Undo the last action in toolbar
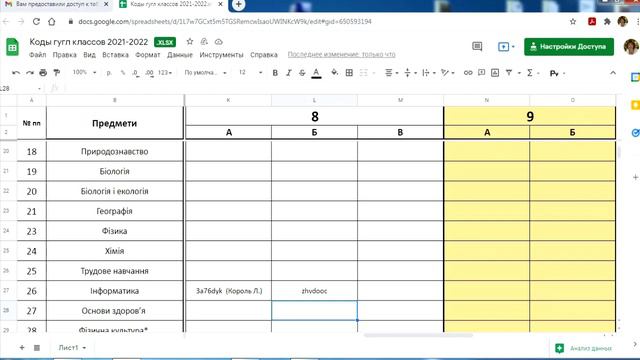 16,73
